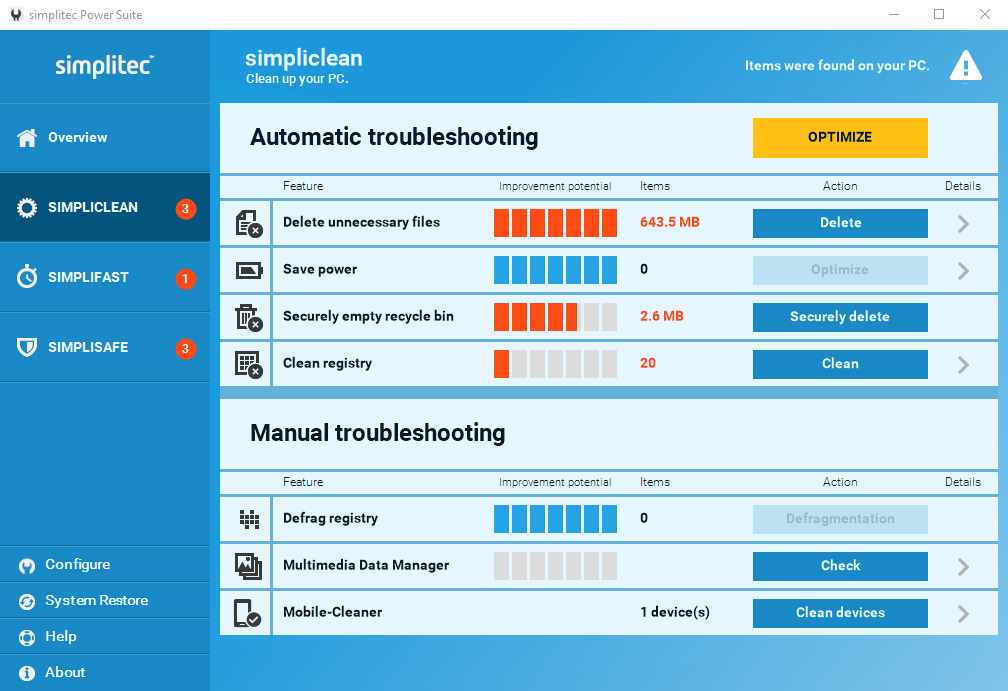Click the 'Automatic troubleshooting' heading

tap(394, 137)
